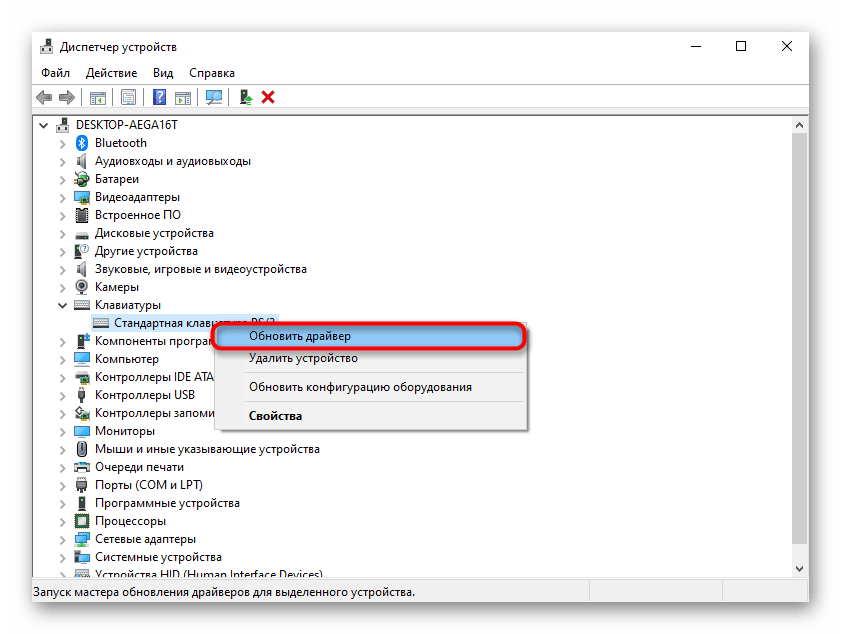Click the Scan for hardware changes monitor icon
This screenshot has height=634, width=841.
click(213, 97)
